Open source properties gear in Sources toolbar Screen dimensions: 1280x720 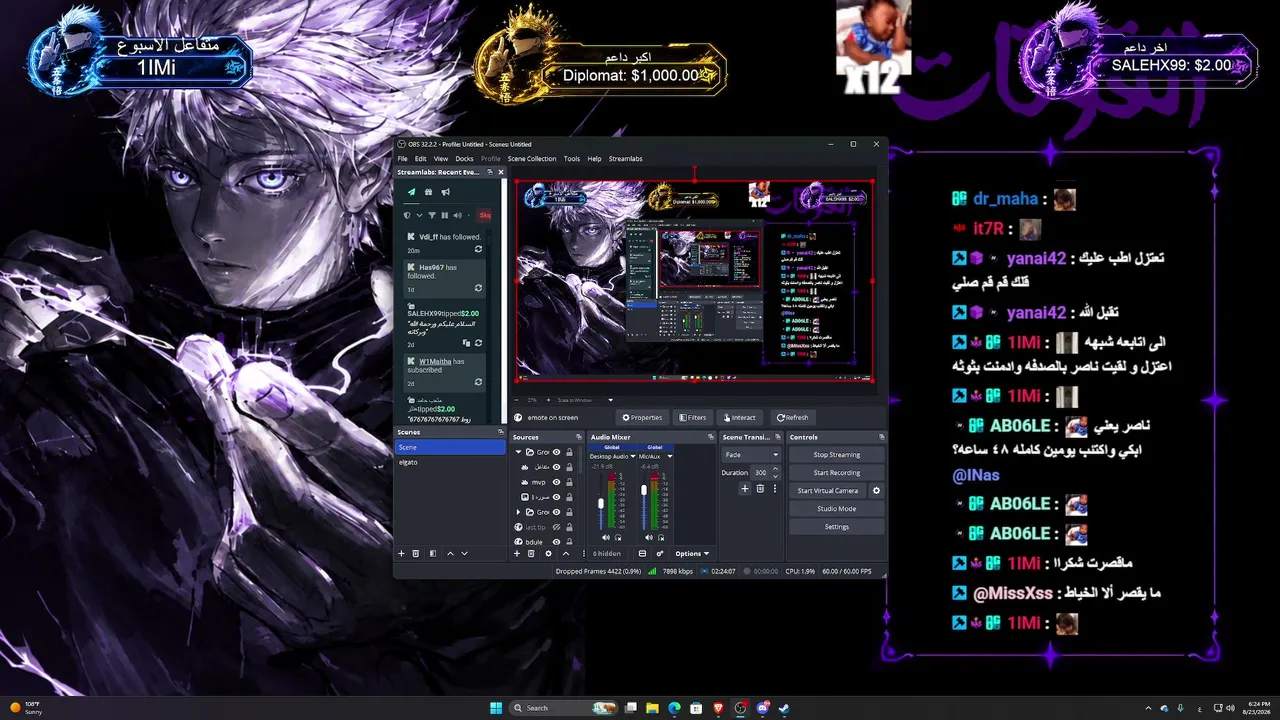[548, 553]
